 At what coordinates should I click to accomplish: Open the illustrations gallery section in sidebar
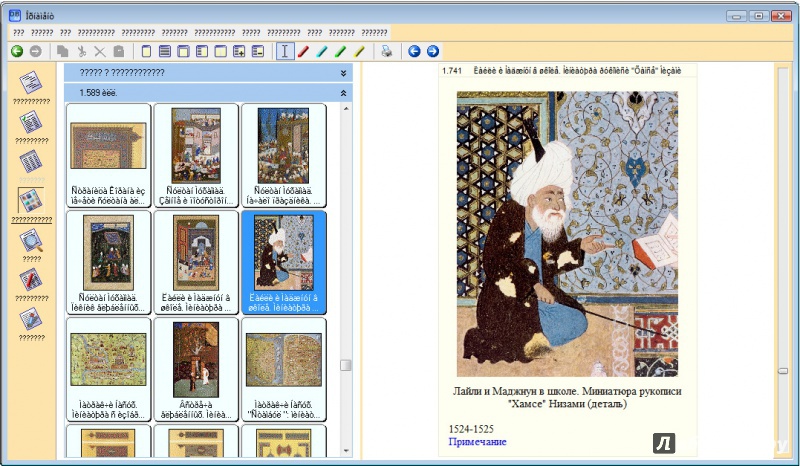[x=31, y=200]
